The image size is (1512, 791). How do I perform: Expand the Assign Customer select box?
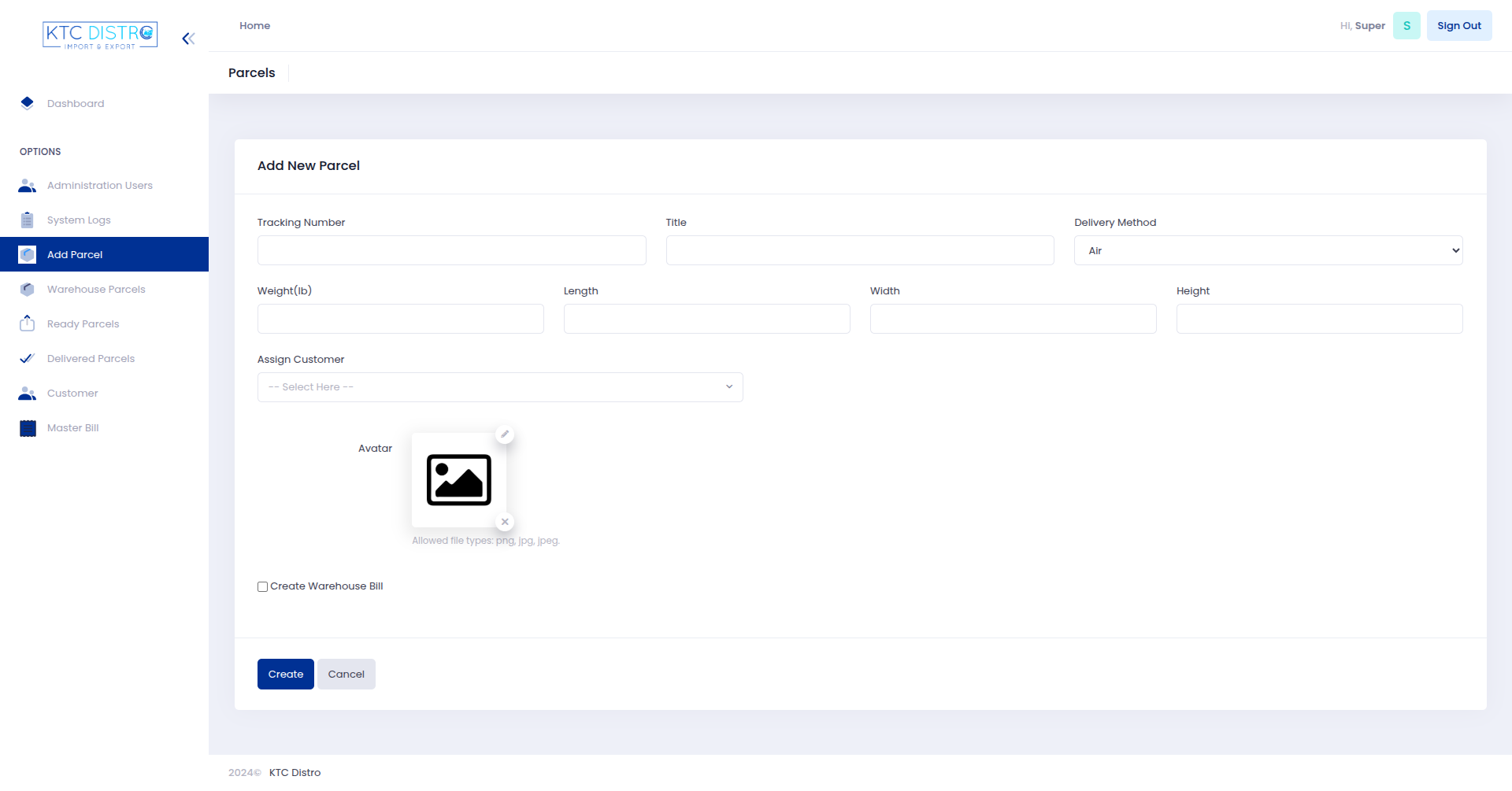click(x=500, y=387)
